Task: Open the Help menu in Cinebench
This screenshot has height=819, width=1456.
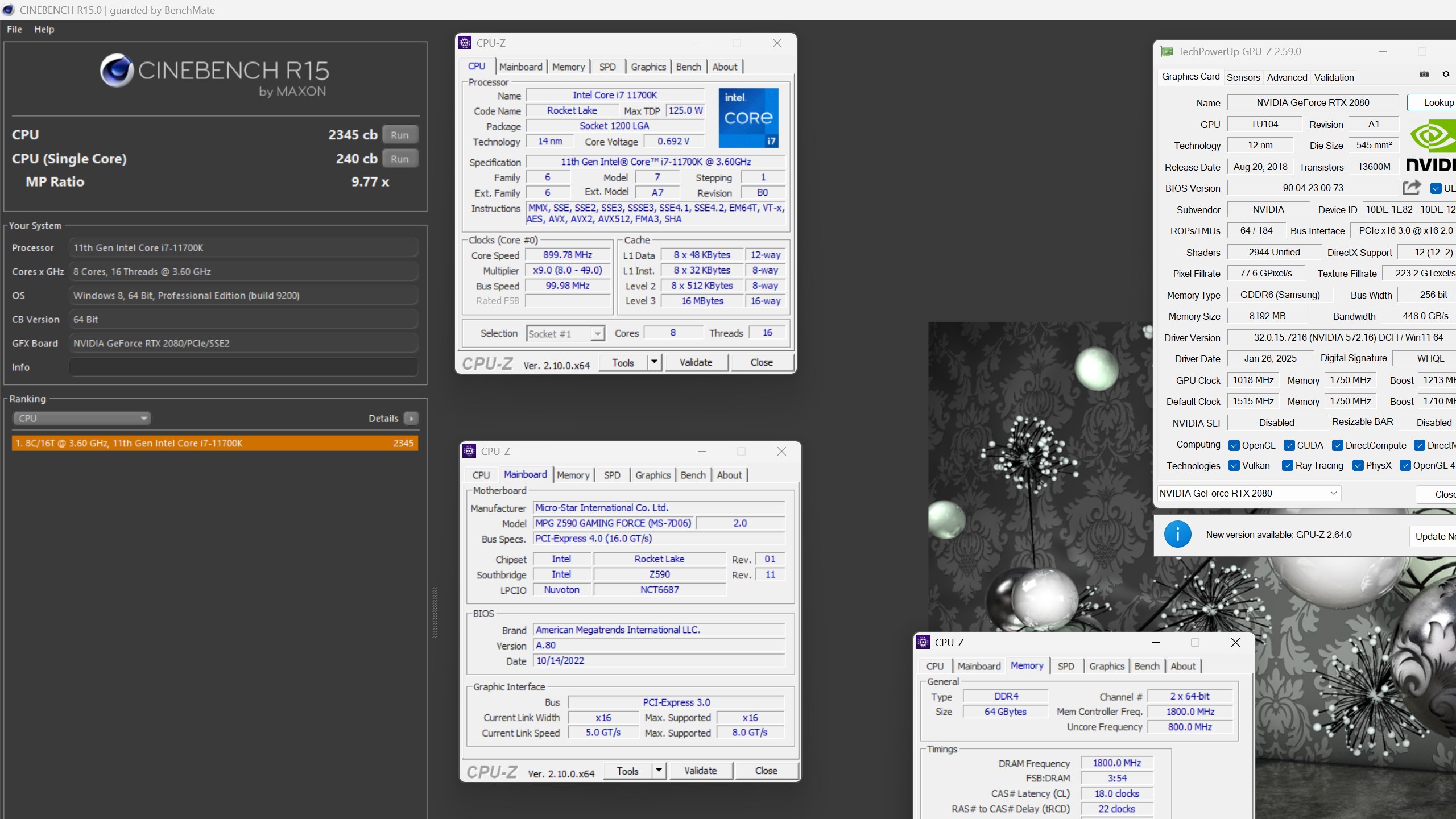Action: pyautogui.click(x=44, y=30)
